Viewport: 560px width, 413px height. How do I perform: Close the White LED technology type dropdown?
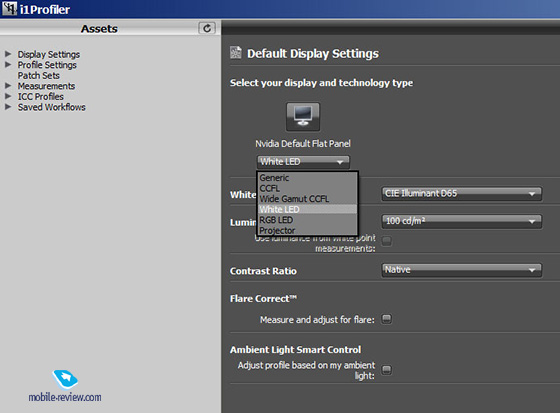pos(303,162)
